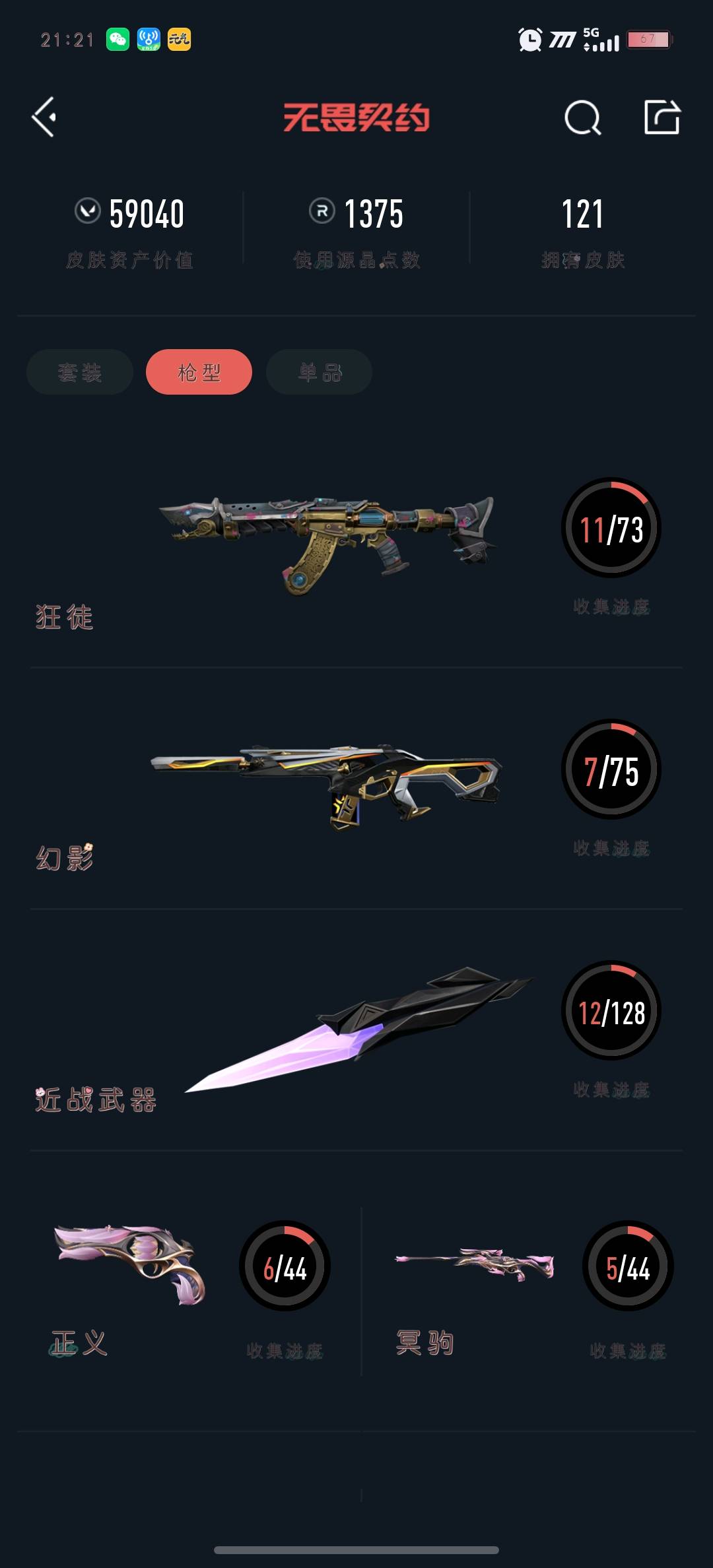The image size is (713, 1568).
Task: Open the 正义 shotgun skin image
Action: click(130, 1263)
